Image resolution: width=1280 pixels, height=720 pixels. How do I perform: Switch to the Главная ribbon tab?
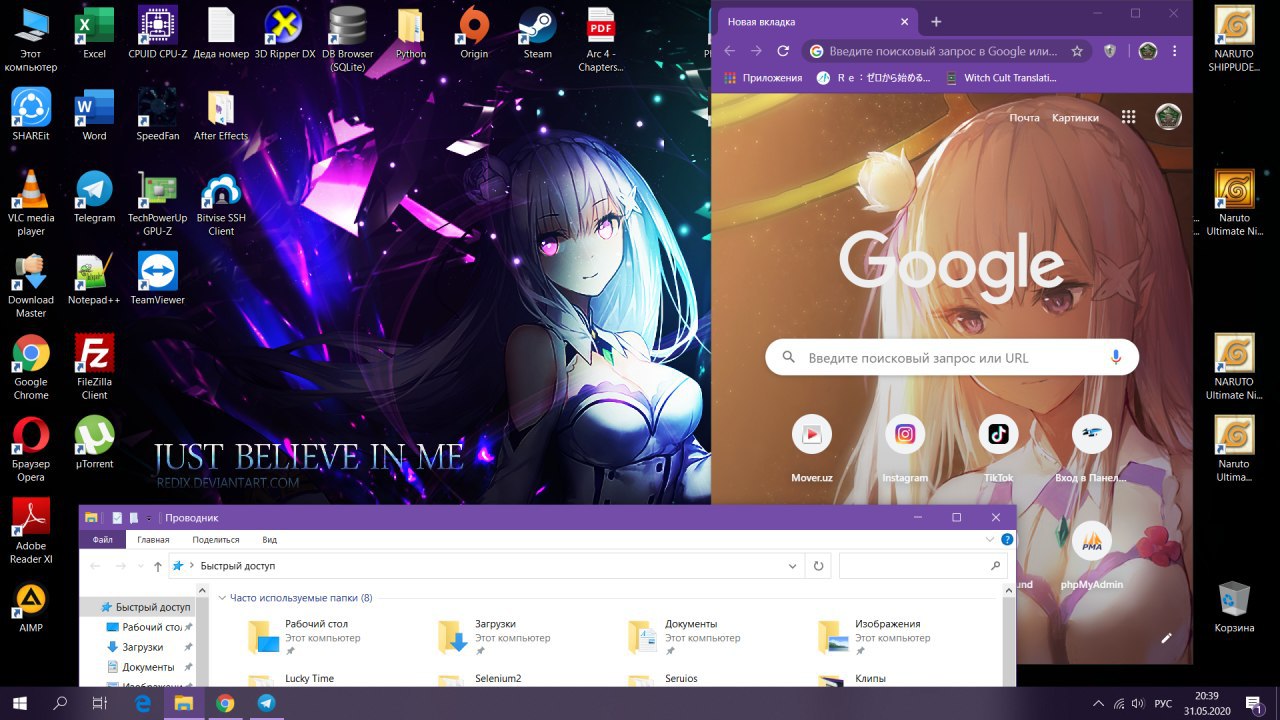click(x=153, y=539)
